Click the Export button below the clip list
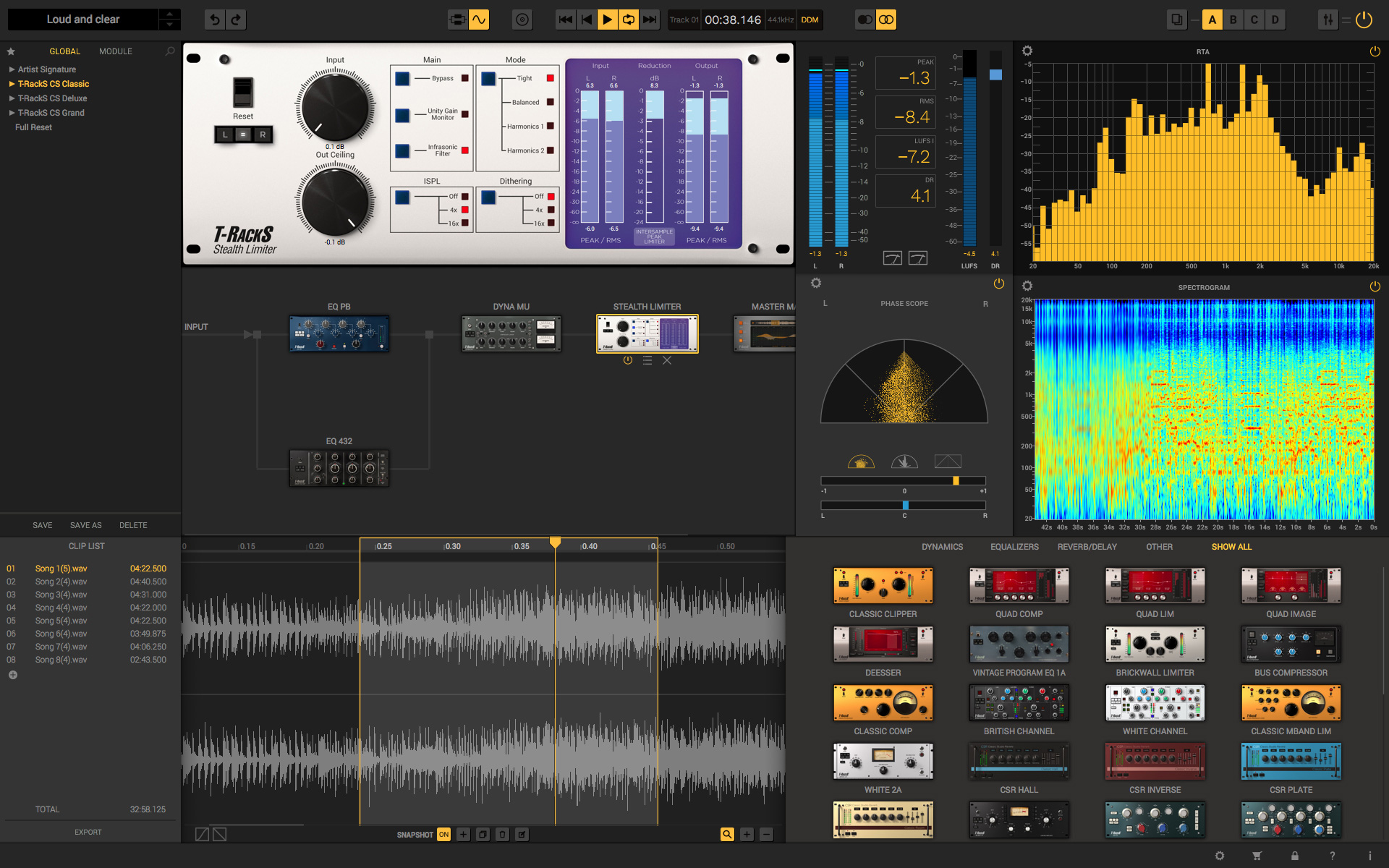 (88, 831)
